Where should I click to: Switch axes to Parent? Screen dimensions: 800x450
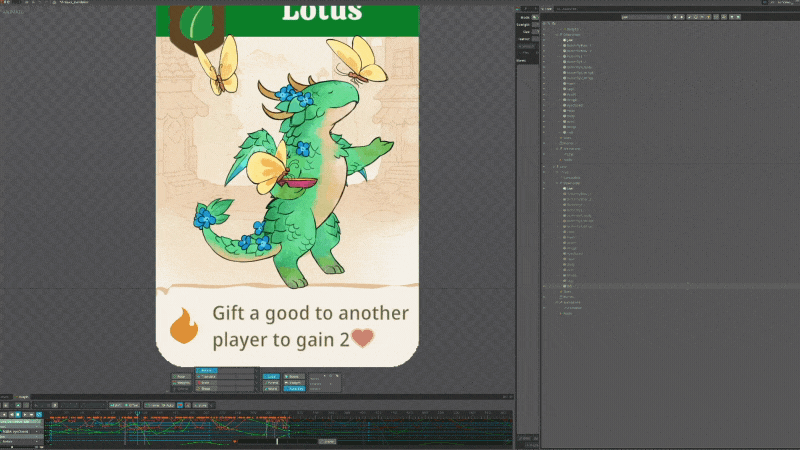(271, 383)
